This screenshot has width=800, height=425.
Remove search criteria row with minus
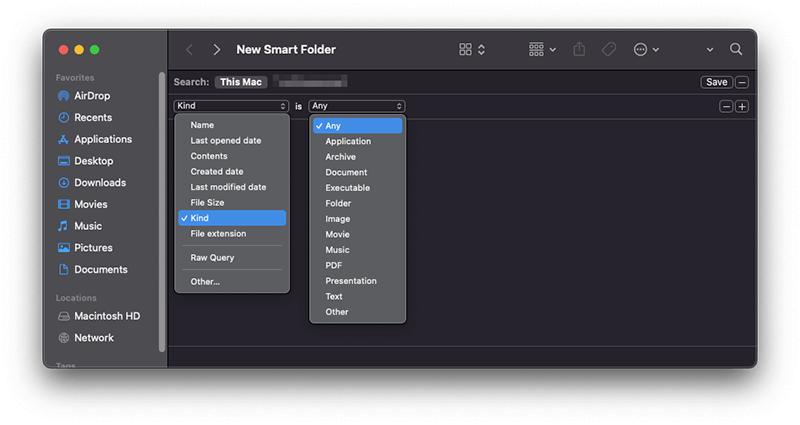726,107
